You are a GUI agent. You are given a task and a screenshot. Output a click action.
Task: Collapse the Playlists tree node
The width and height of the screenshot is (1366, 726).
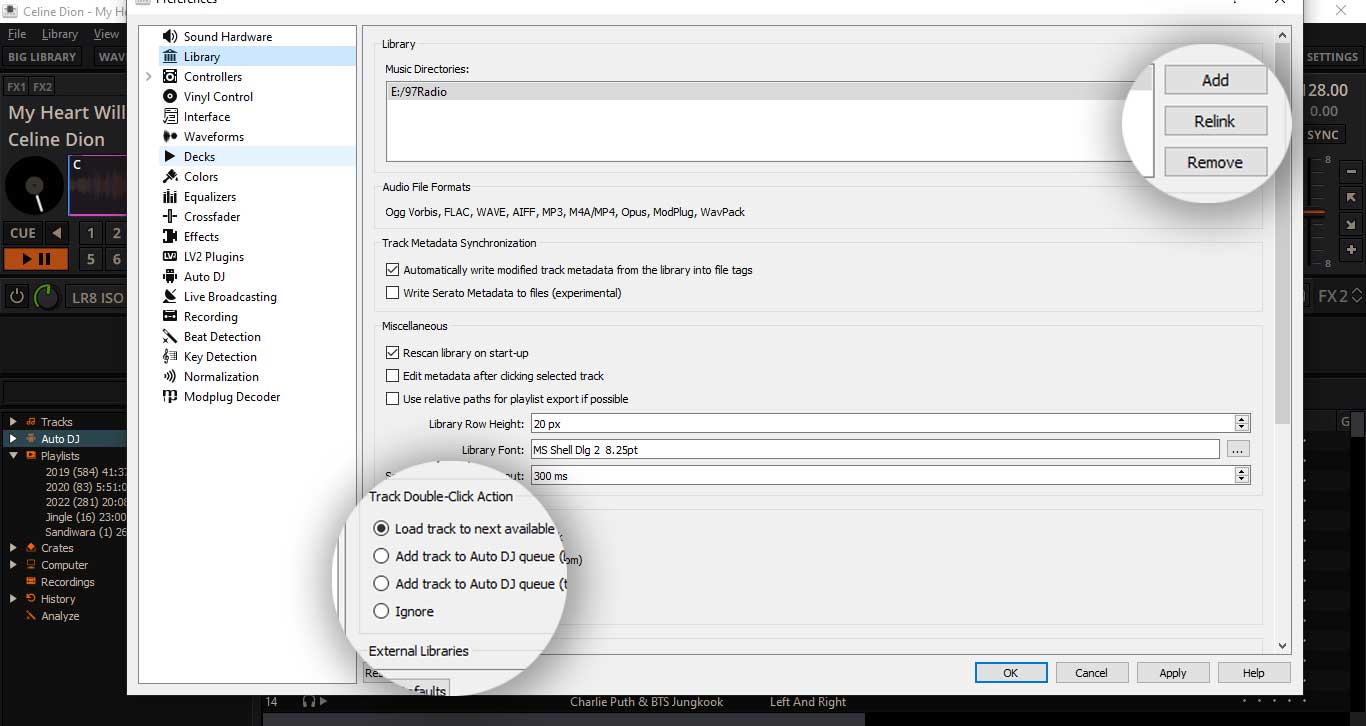(13, 456)
